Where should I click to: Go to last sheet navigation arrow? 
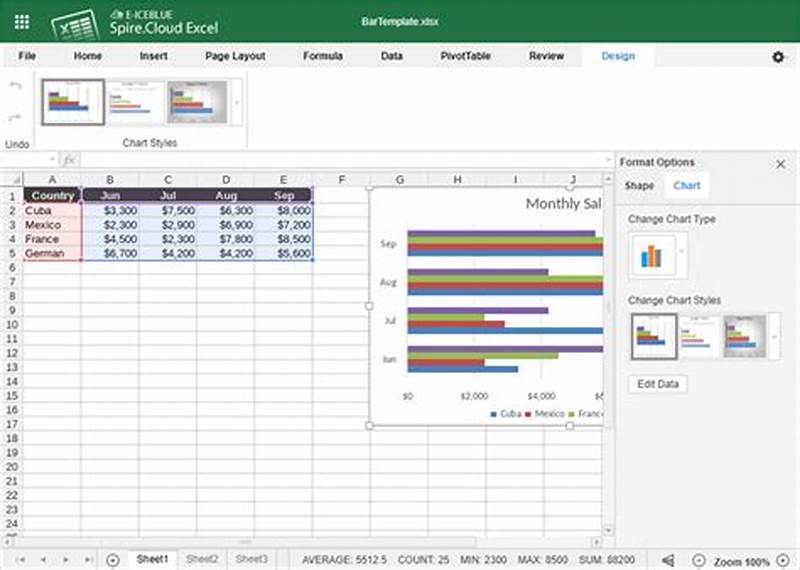click(88, 560)
